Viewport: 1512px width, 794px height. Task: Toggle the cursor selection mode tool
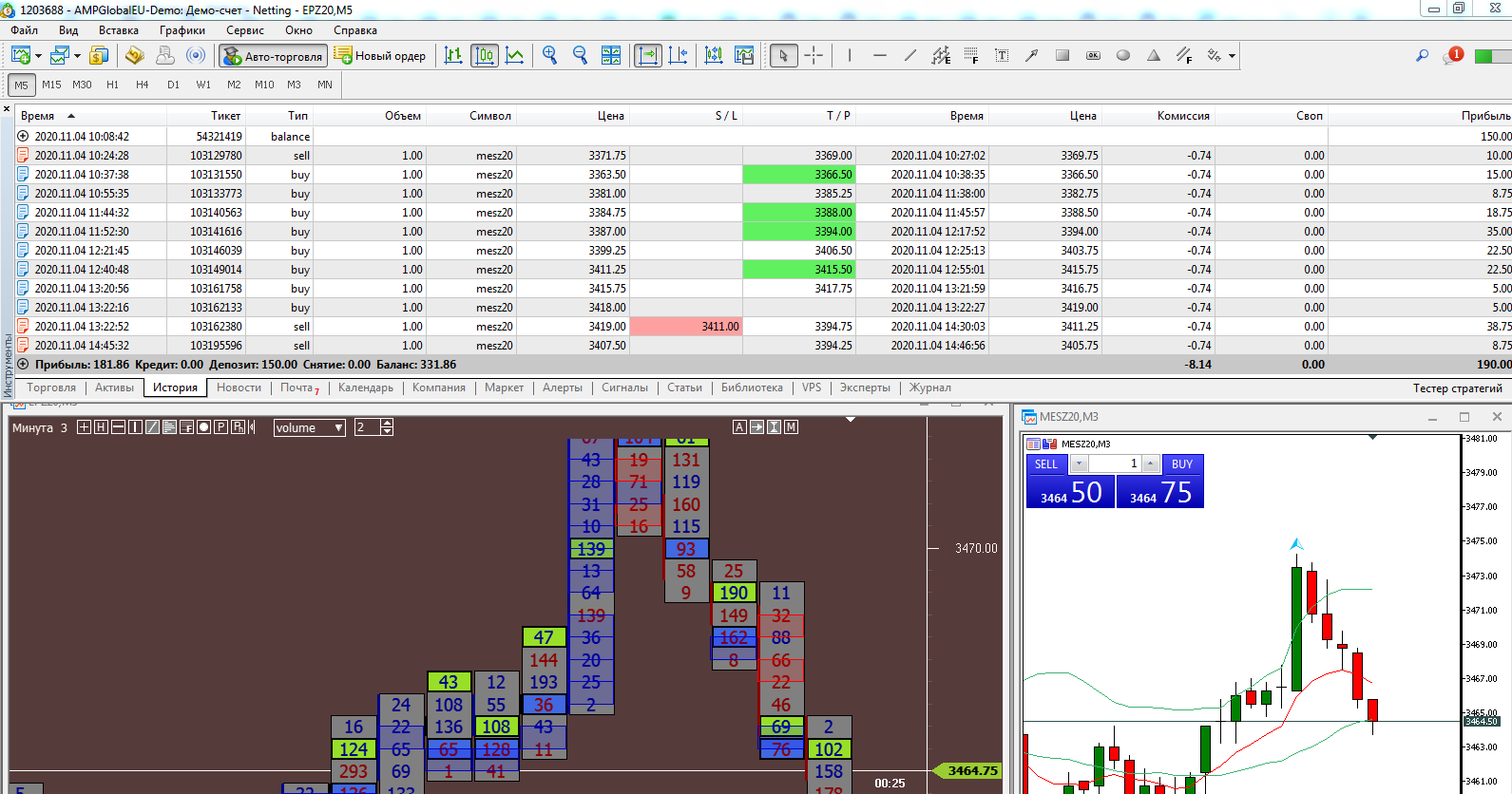pyautogui.click(x=783, y=56)
